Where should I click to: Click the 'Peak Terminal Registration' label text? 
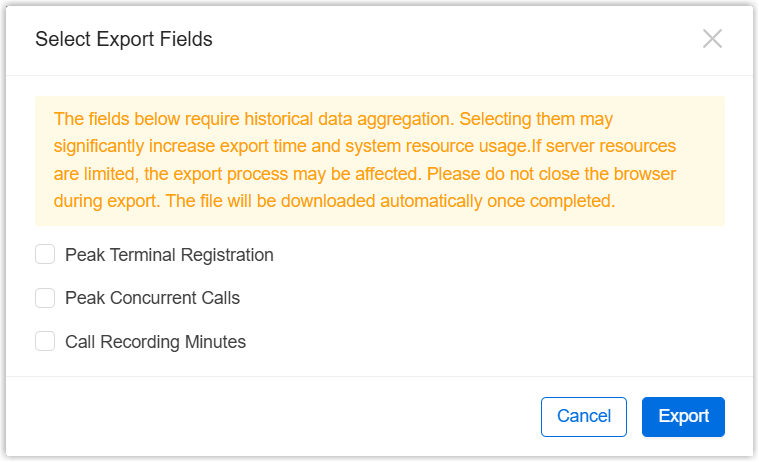coord(169,255)
